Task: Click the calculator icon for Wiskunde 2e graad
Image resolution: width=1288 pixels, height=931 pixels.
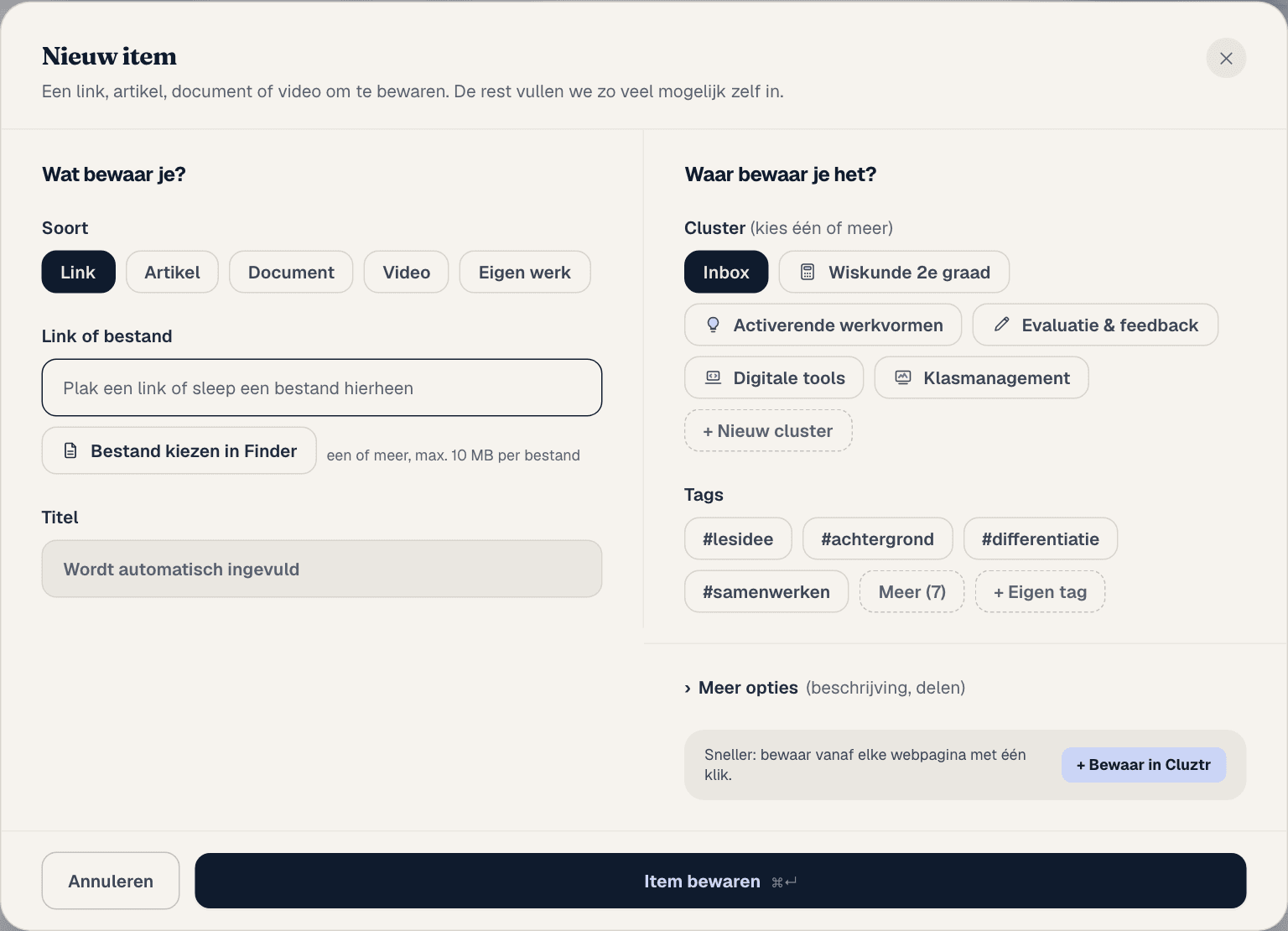Action: pyautogui.click(x=808, y=272)
